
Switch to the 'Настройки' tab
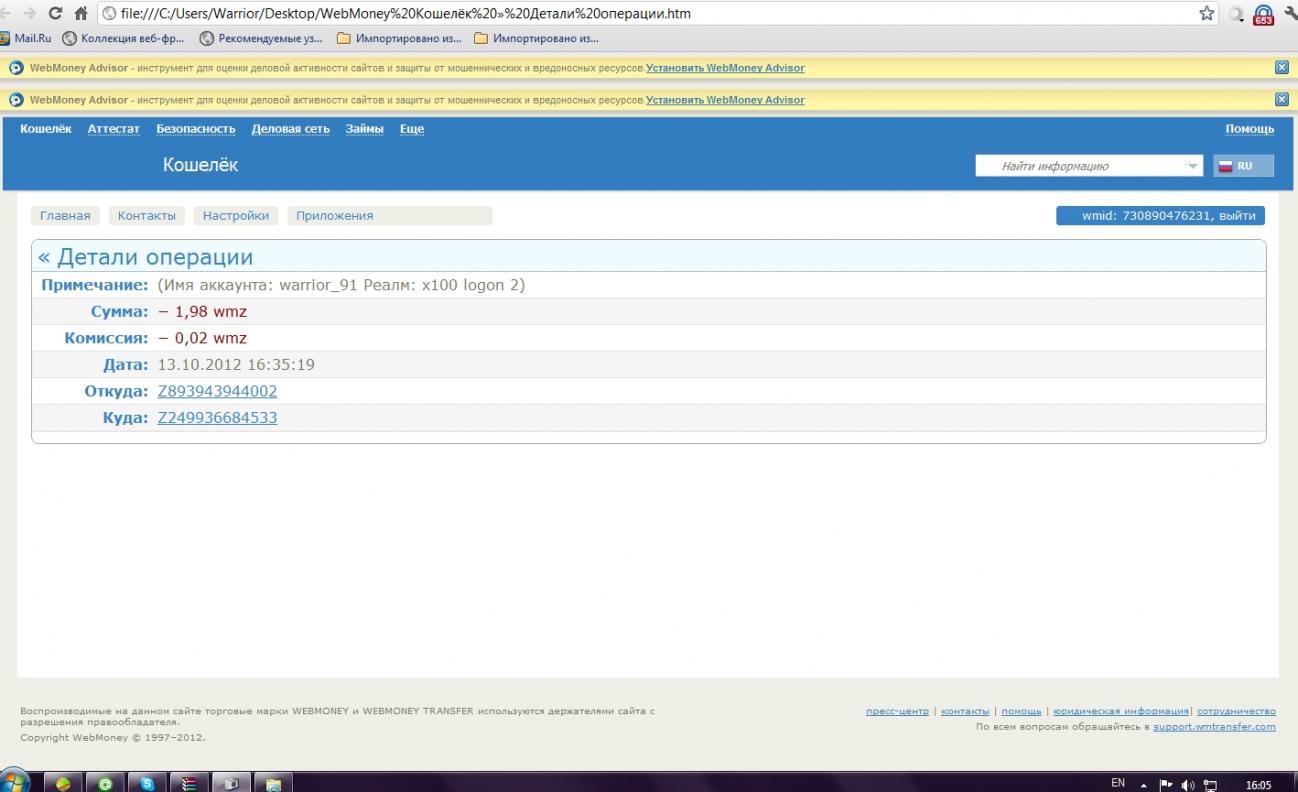[236, 216]
